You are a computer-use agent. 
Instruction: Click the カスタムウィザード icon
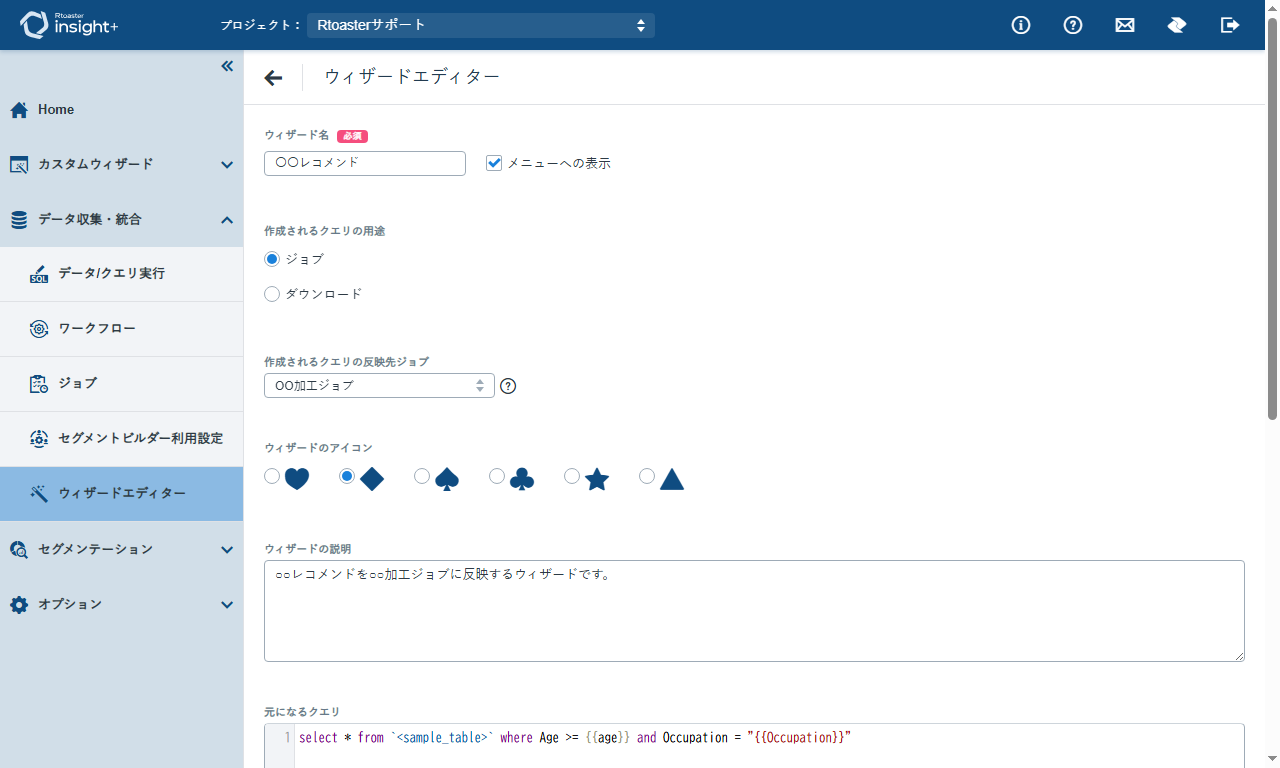[19, 165]
